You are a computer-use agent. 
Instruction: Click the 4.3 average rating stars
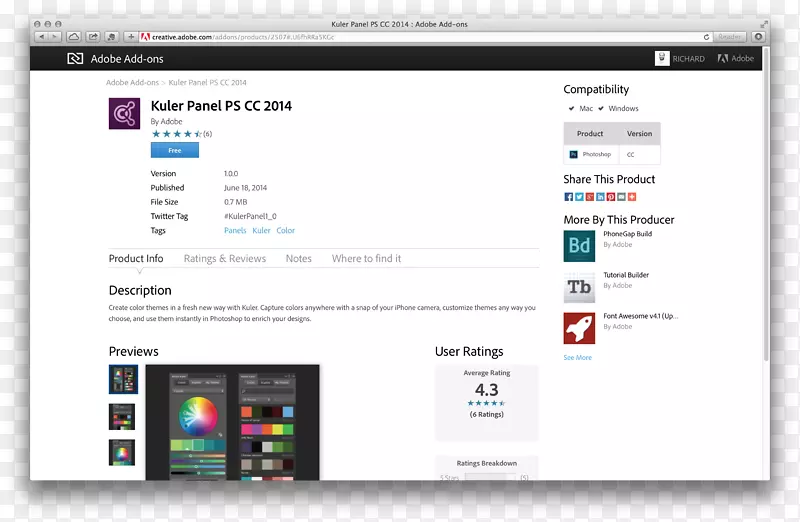[x=486, y=403]
